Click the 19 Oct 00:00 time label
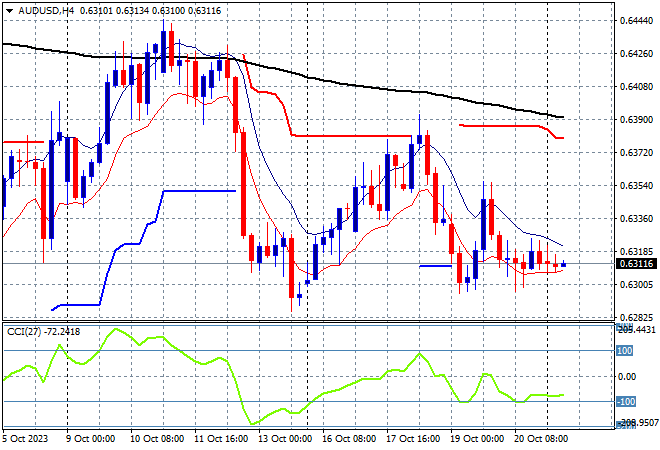660x450 pixels. (x=477, y=439)
